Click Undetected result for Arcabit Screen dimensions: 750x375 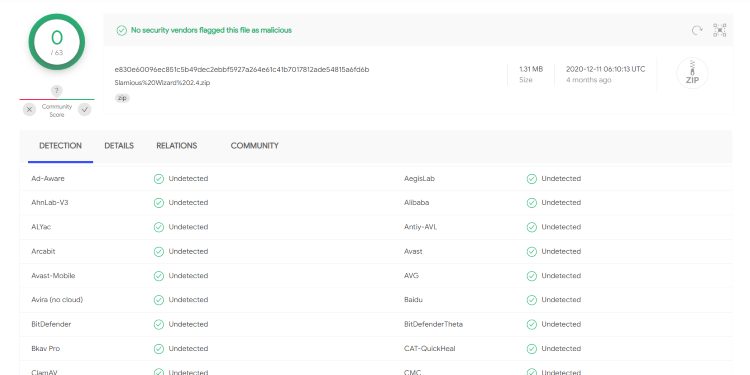coord(188,251)
